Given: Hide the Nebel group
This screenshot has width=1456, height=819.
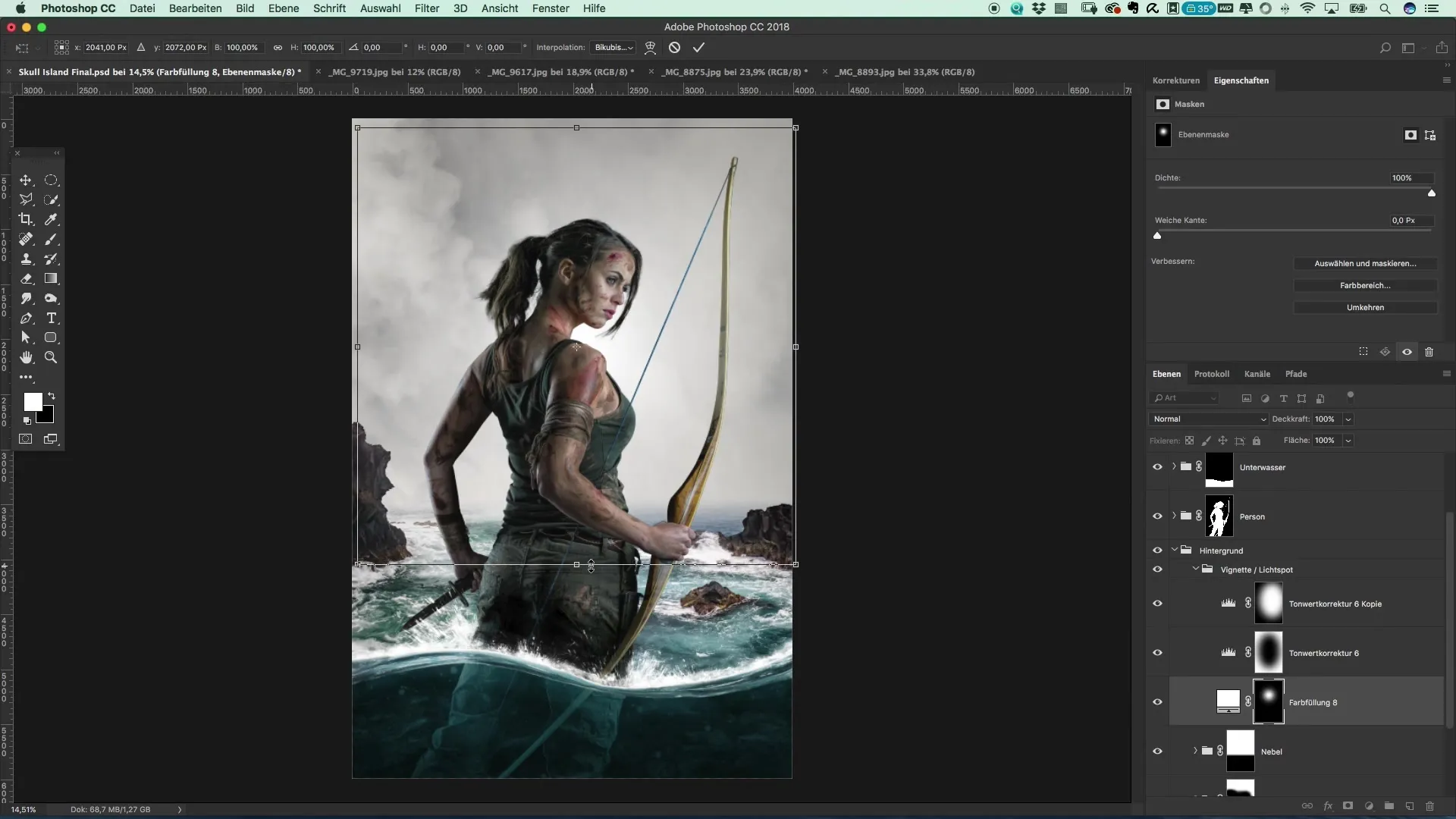Looking at the screenshot, I should click(x=1157, y=752).
